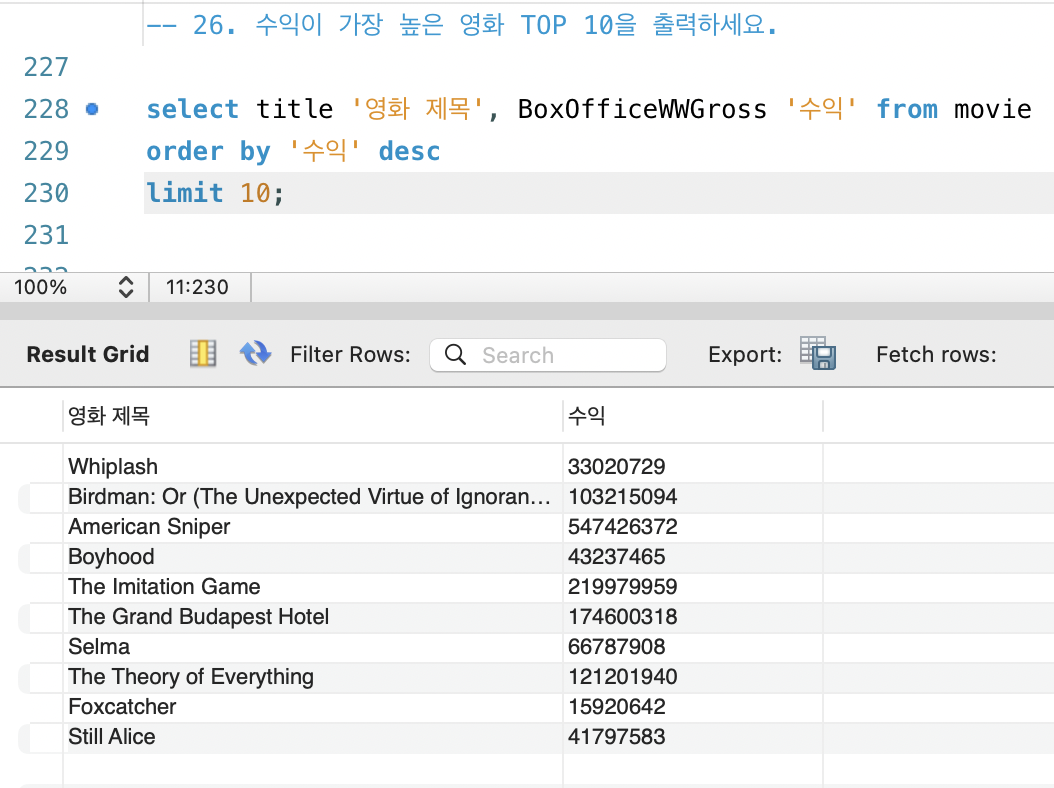Select the Whiplash result row
The image size is (1054, 788).
click(112, 466)
